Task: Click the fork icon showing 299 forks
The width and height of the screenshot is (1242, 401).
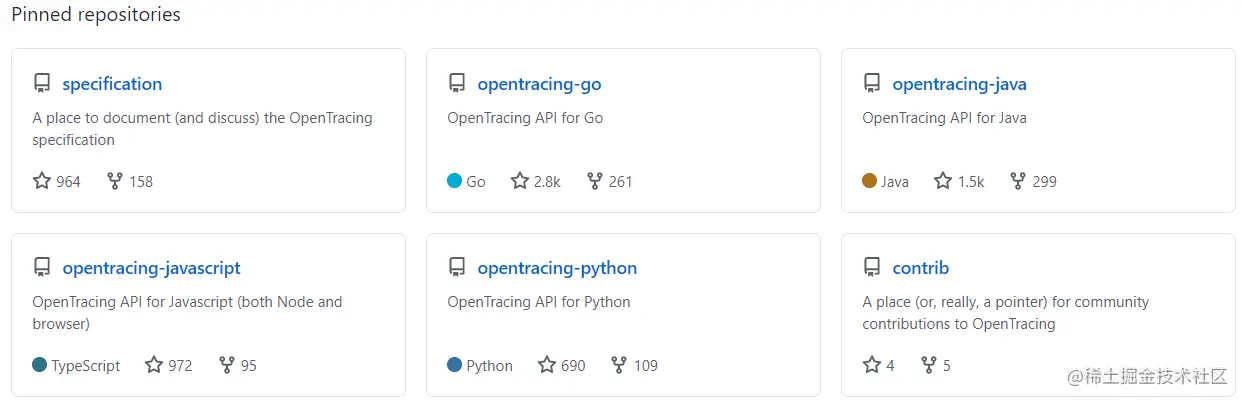Action: (1018, 181)
